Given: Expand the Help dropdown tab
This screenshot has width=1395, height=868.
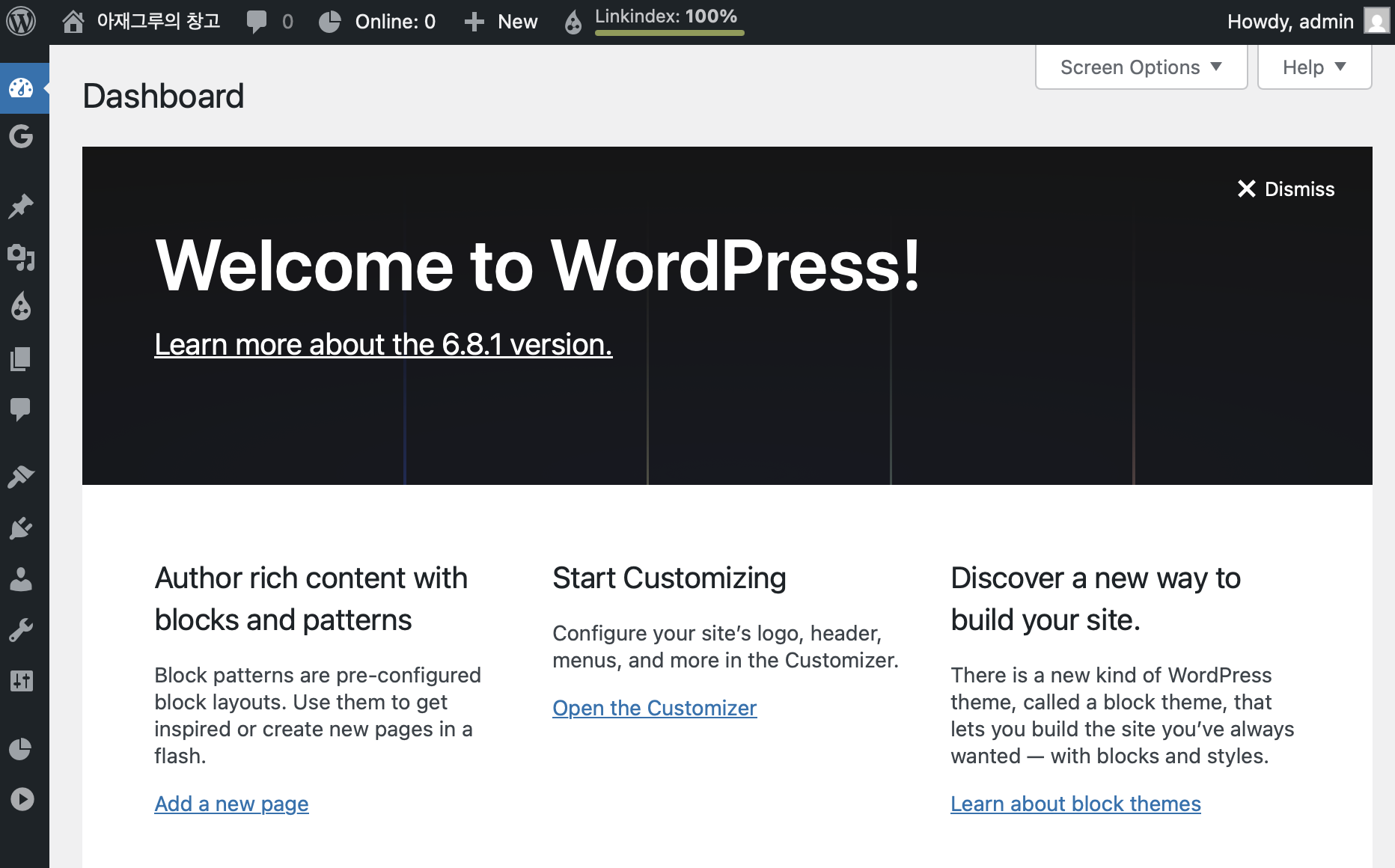Looking at the screenshot, I should pos(1314,67).
